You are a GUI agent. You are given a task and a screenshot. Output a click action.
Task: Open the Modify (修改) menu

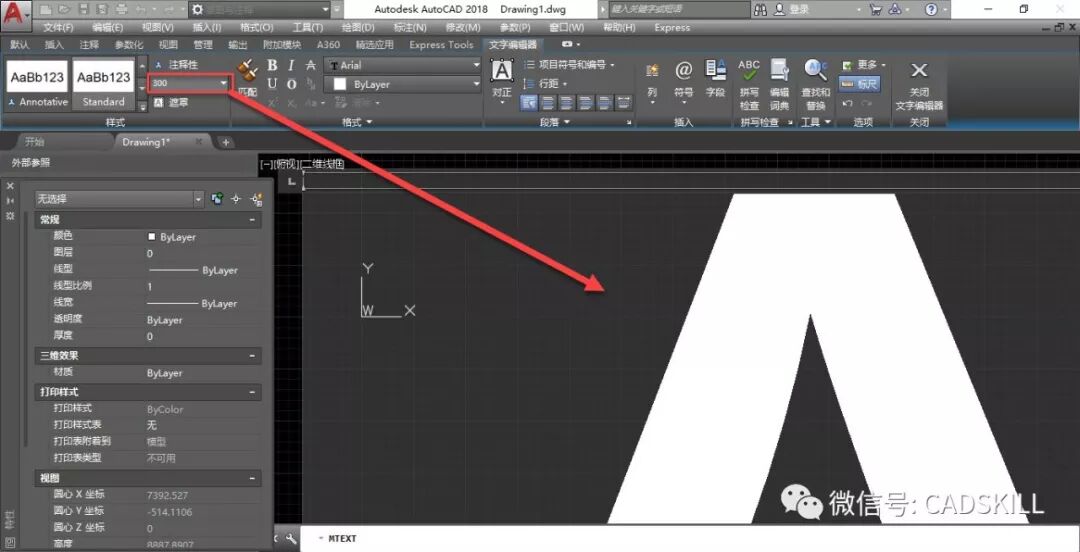[464, 28]
